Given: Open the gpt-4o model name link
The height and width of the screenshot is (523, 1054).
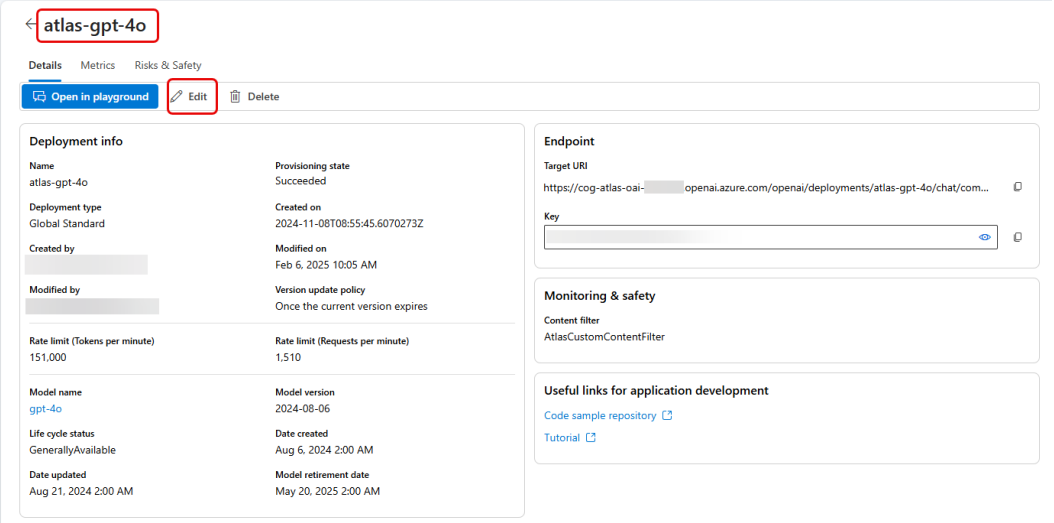Looking at the screenshot, I should (46, 409).
